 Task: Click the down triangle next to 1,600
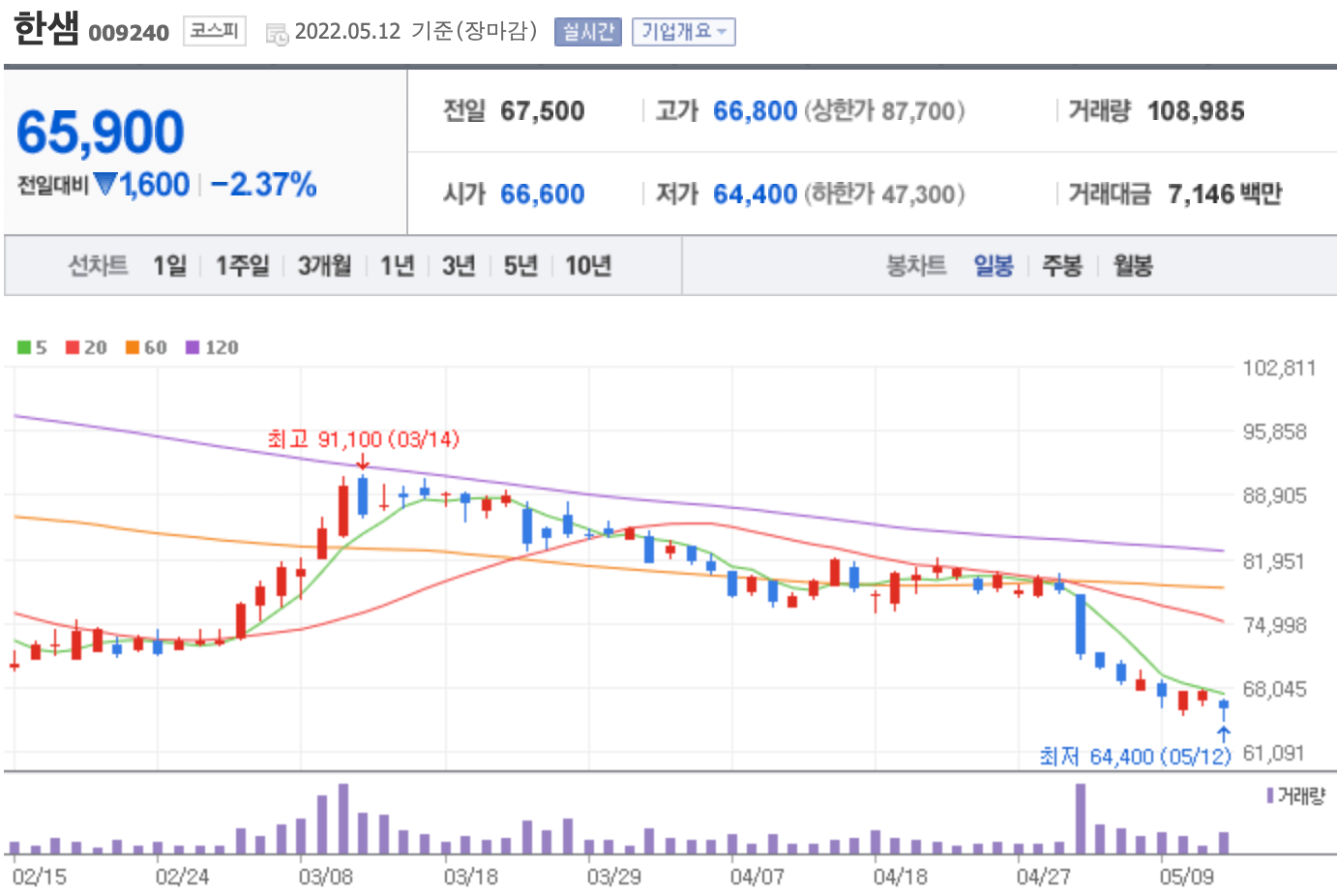[105, 184]
